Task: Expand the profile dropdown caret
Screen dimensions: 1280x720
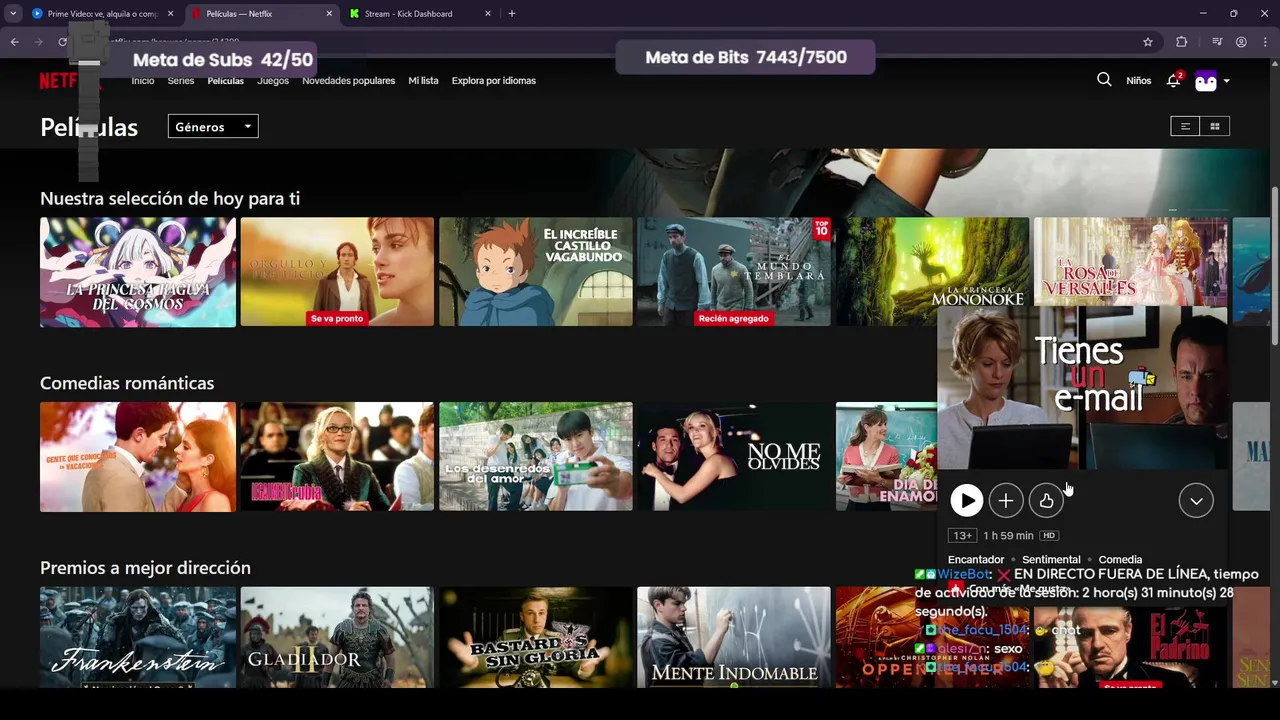Action: [x=1226, y=81]
